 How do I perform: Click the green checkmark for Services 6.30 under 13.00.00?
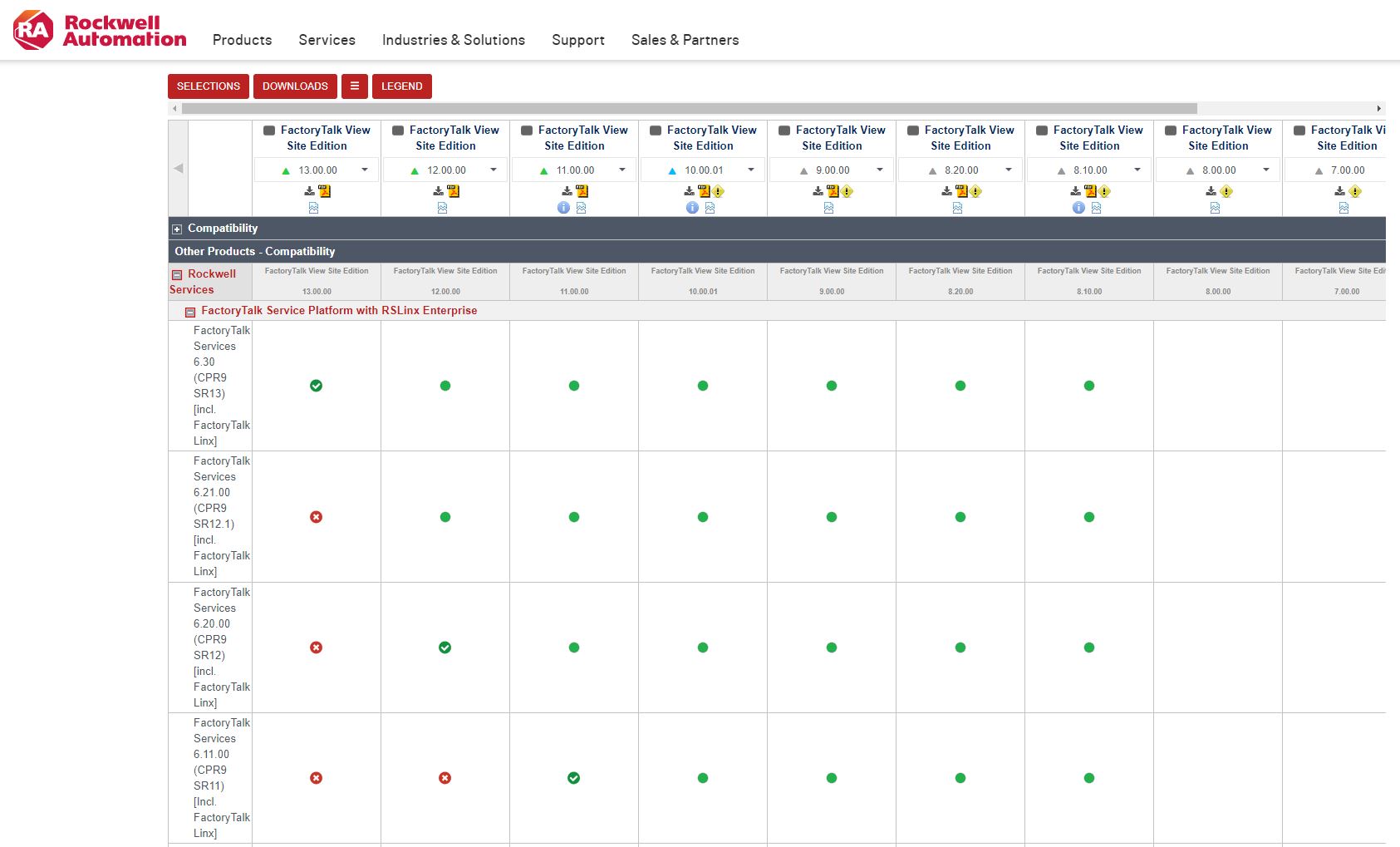316,386
